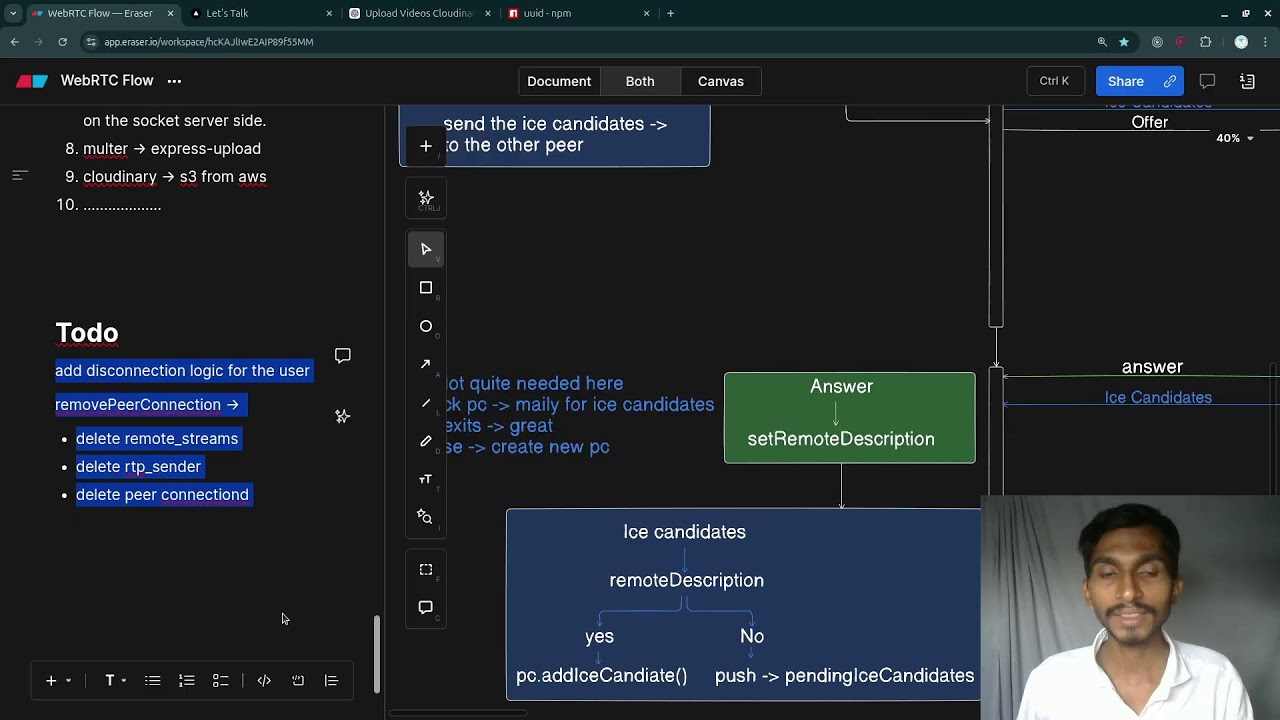Click 'multer → express-upload' list item
The width and height of the screenshot is (1280, 720).
pos(172,149)
